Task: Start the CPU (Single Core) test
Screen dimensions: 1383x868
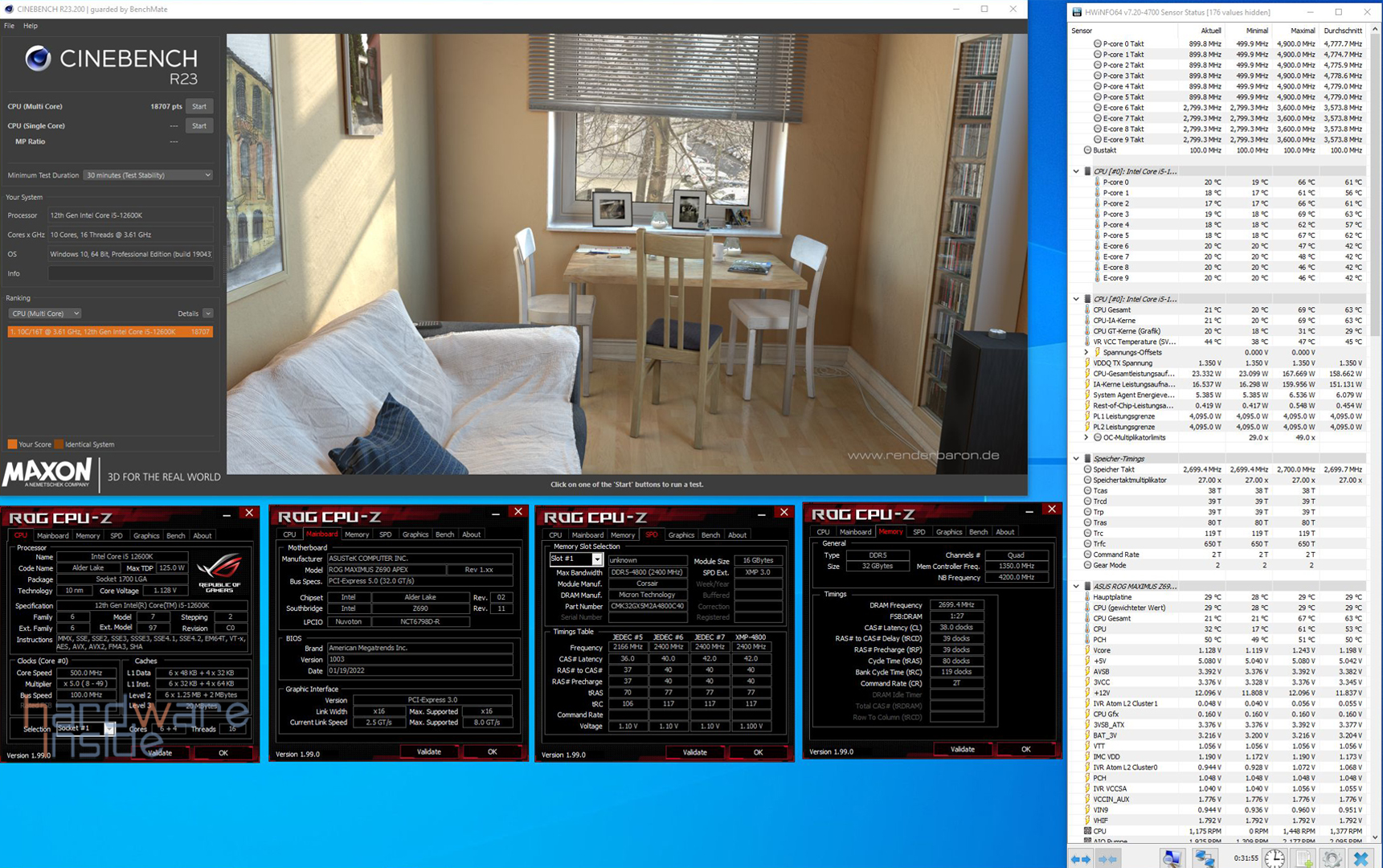Action: (199, 125)
